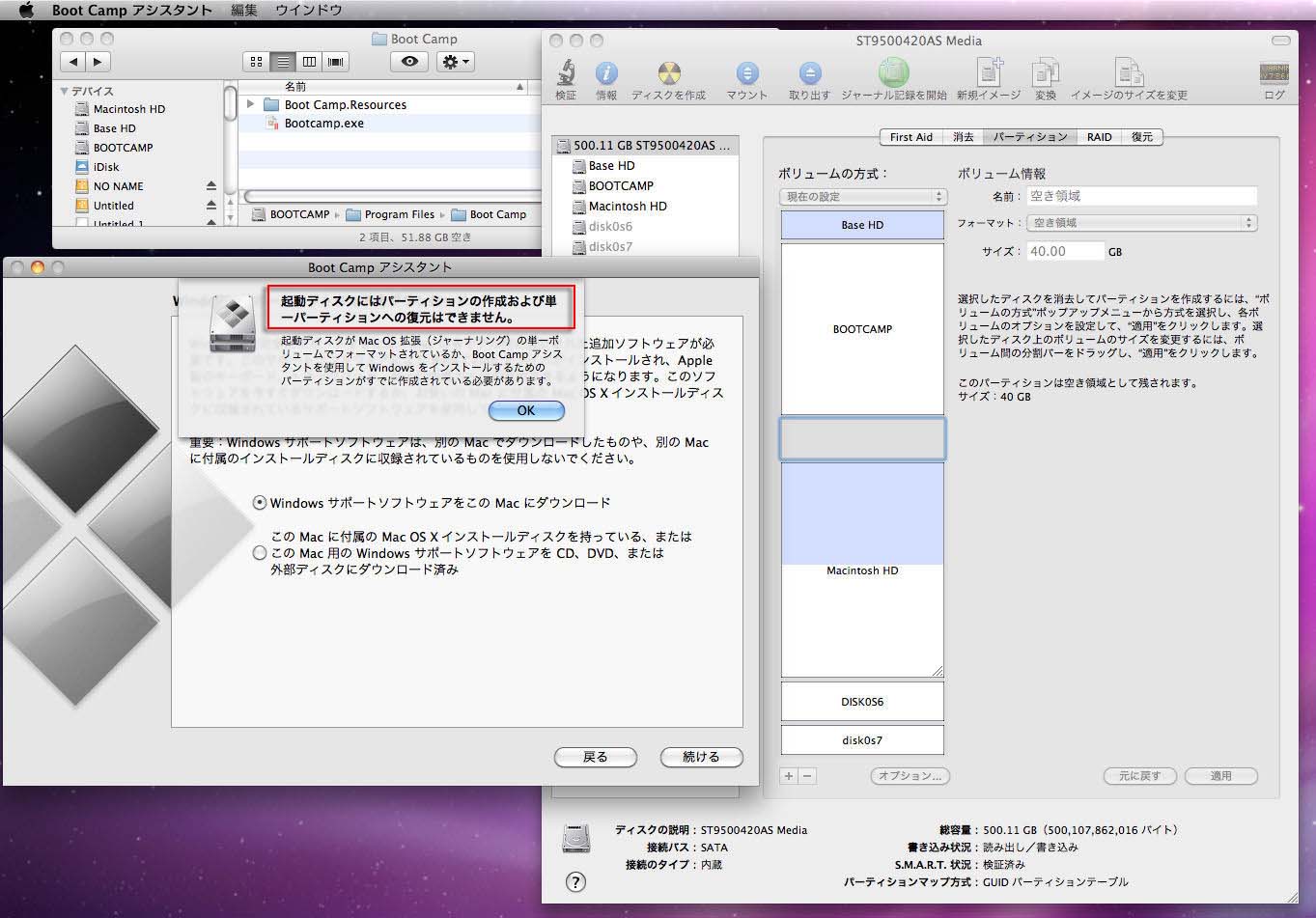Viewport: 1316px width, 918px height.
Task: Click the Continue (続ける) button
Action: 701,757
